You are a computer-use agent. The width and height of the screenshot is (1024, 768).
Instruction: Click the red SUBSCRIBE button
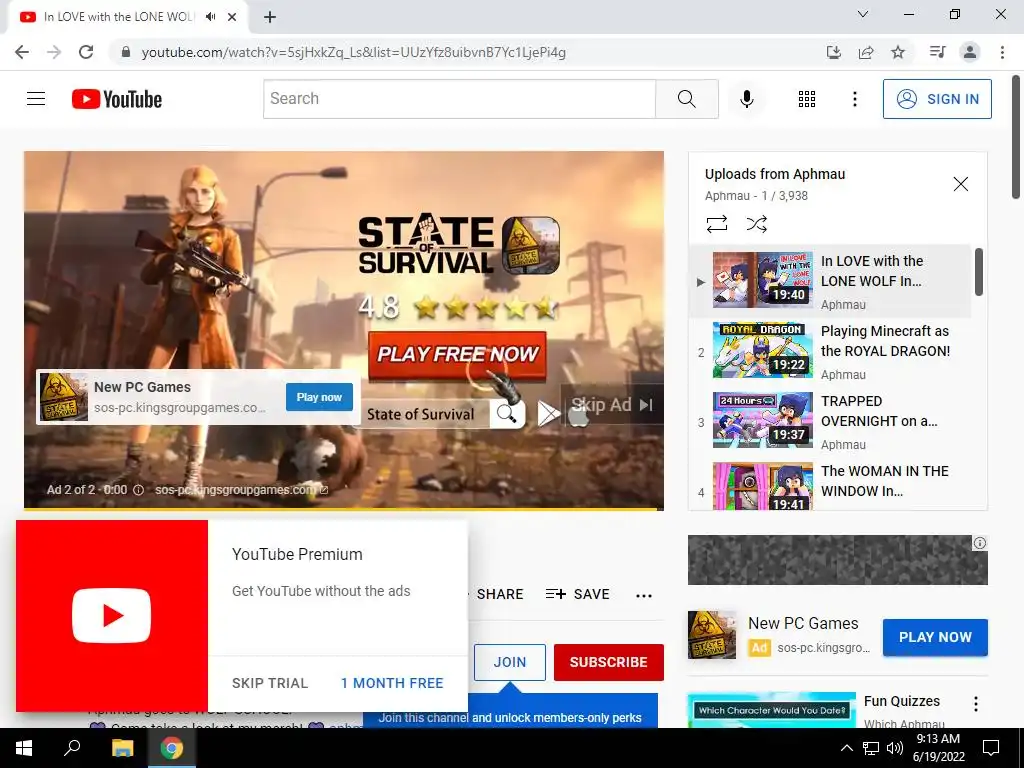click(x=609, y=662)
